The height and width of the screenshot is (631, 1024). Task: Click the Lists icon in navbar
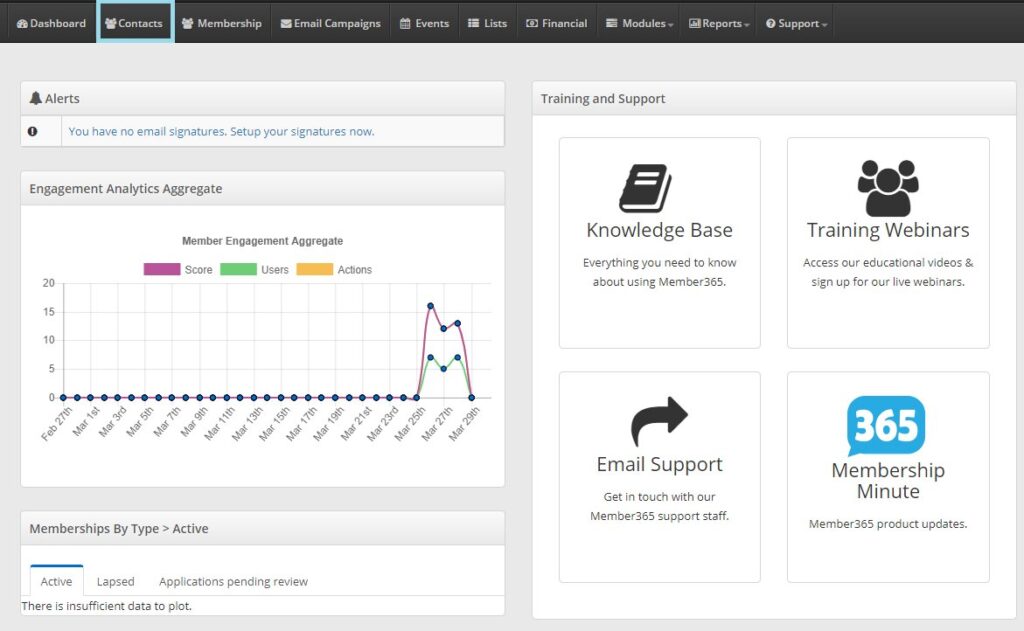point(473,24)
